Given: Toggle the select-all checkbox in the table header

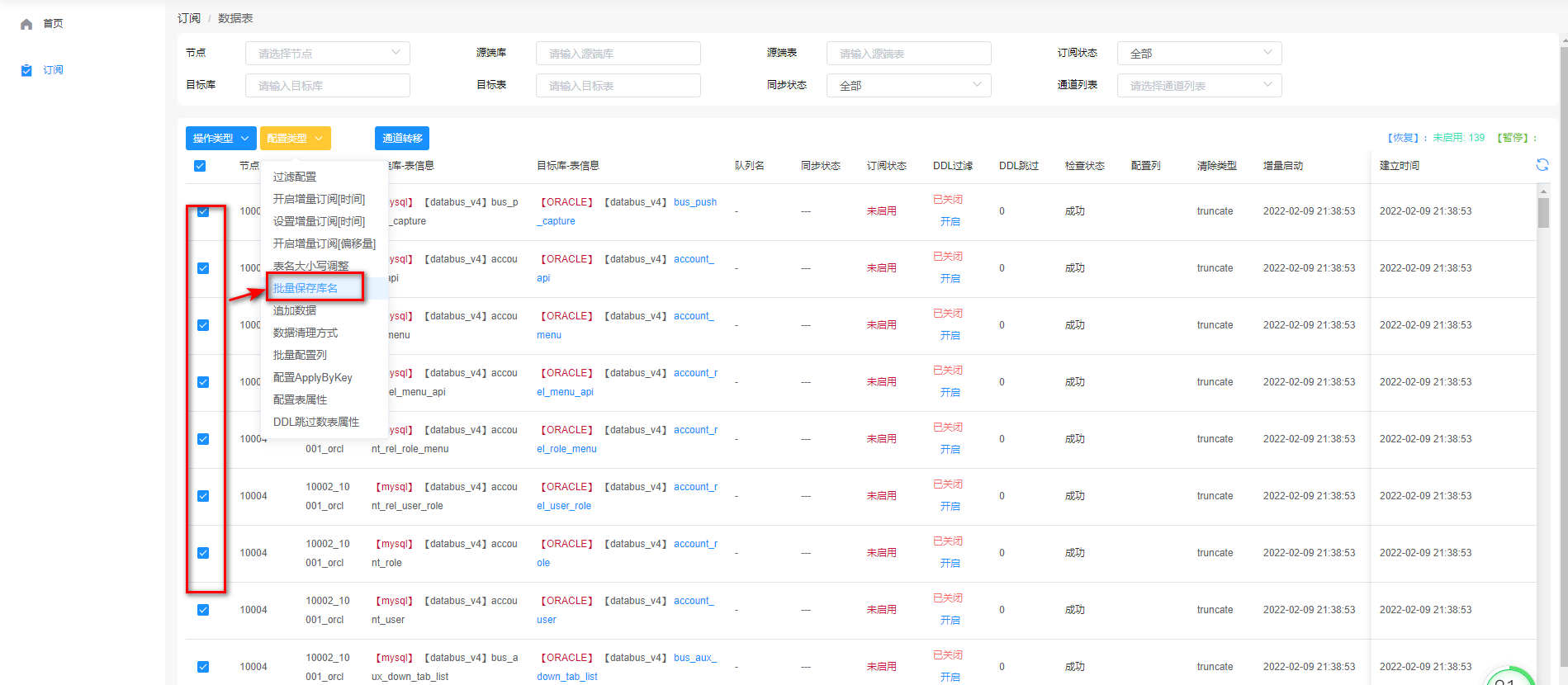Looking at the screenshot, I should (x=200, y=166).
